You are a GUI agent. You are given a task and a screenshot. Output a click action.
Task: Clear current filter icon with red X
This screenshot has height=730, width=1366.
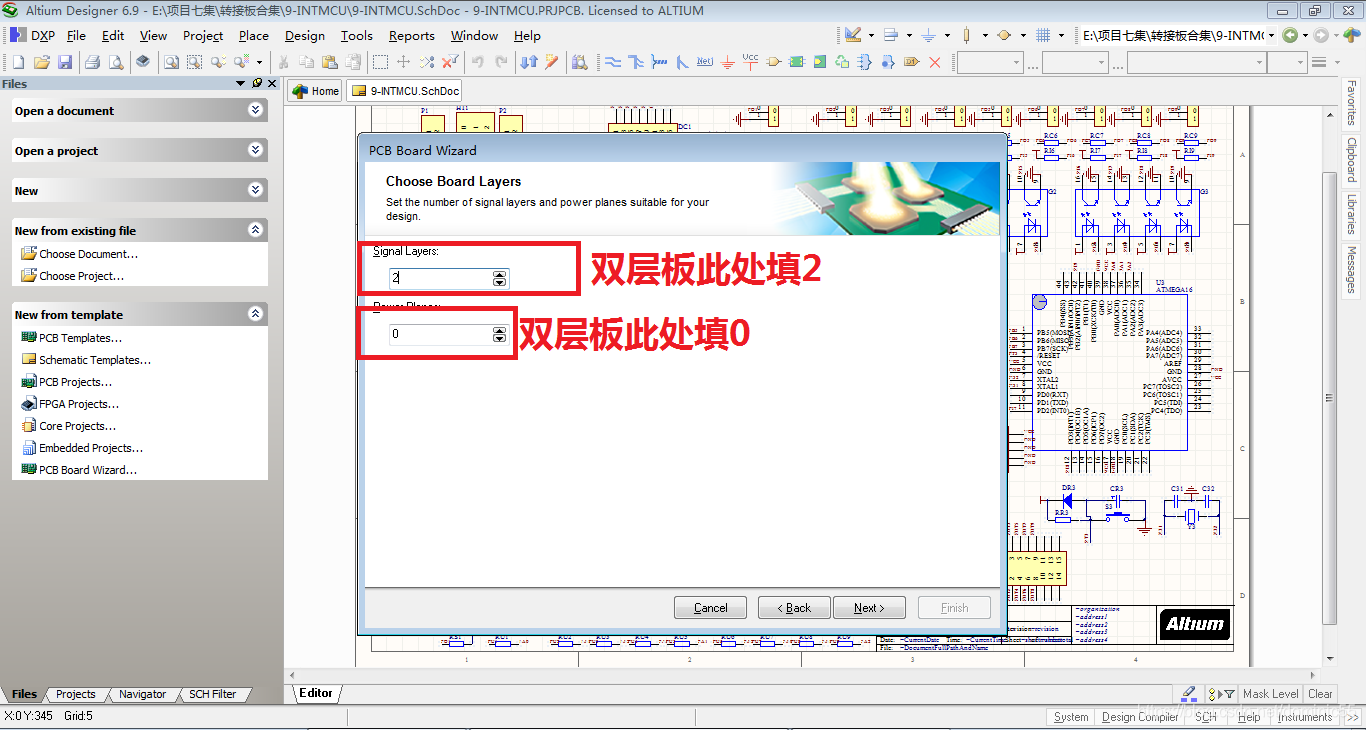(450, 62)
